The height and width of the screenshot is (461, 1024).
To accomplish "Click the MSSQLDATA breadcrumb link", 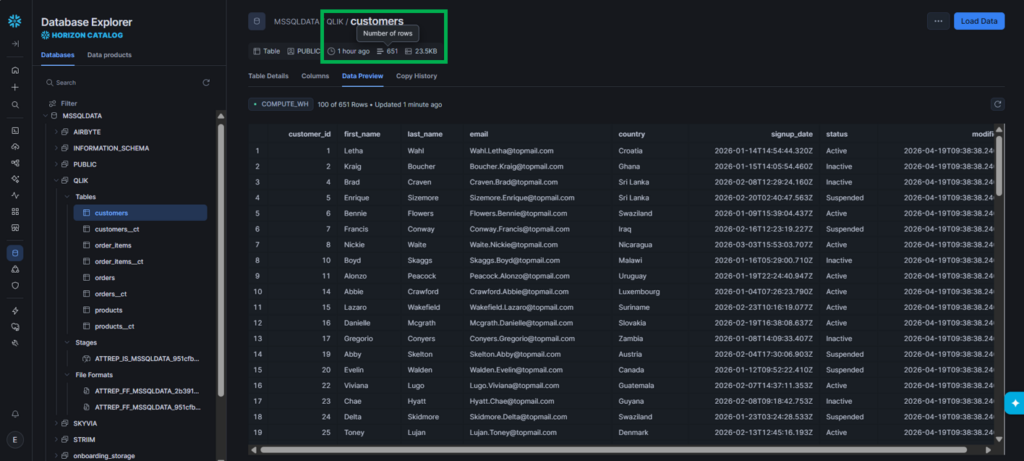I will (x=296, y=22).
